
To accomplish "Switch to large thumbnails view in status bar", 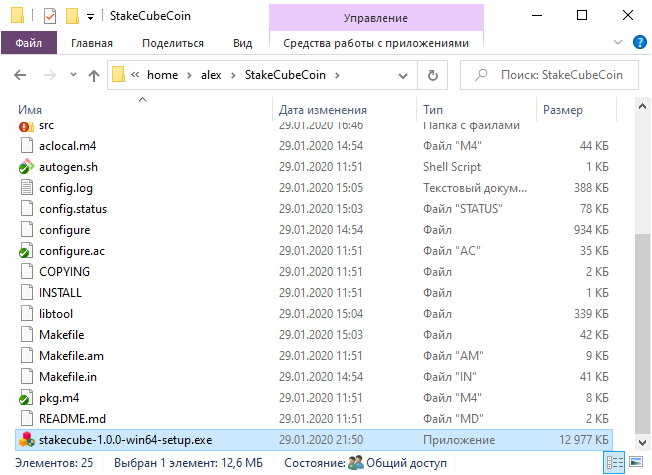I will (636, 462).
